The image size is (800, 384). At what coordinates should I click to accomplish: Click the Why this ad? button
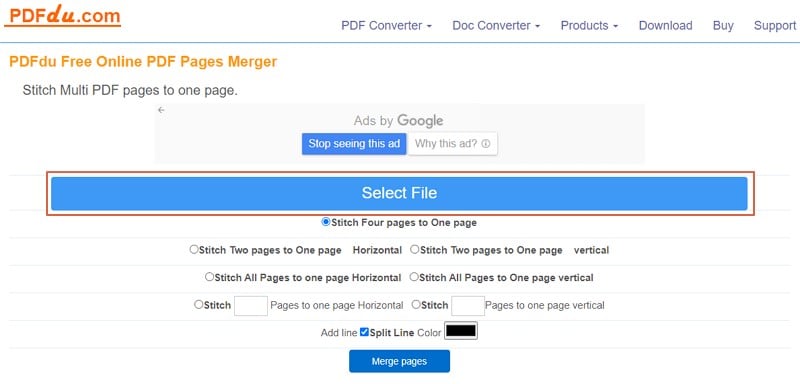pyautogui.click(x=452, y=144)
